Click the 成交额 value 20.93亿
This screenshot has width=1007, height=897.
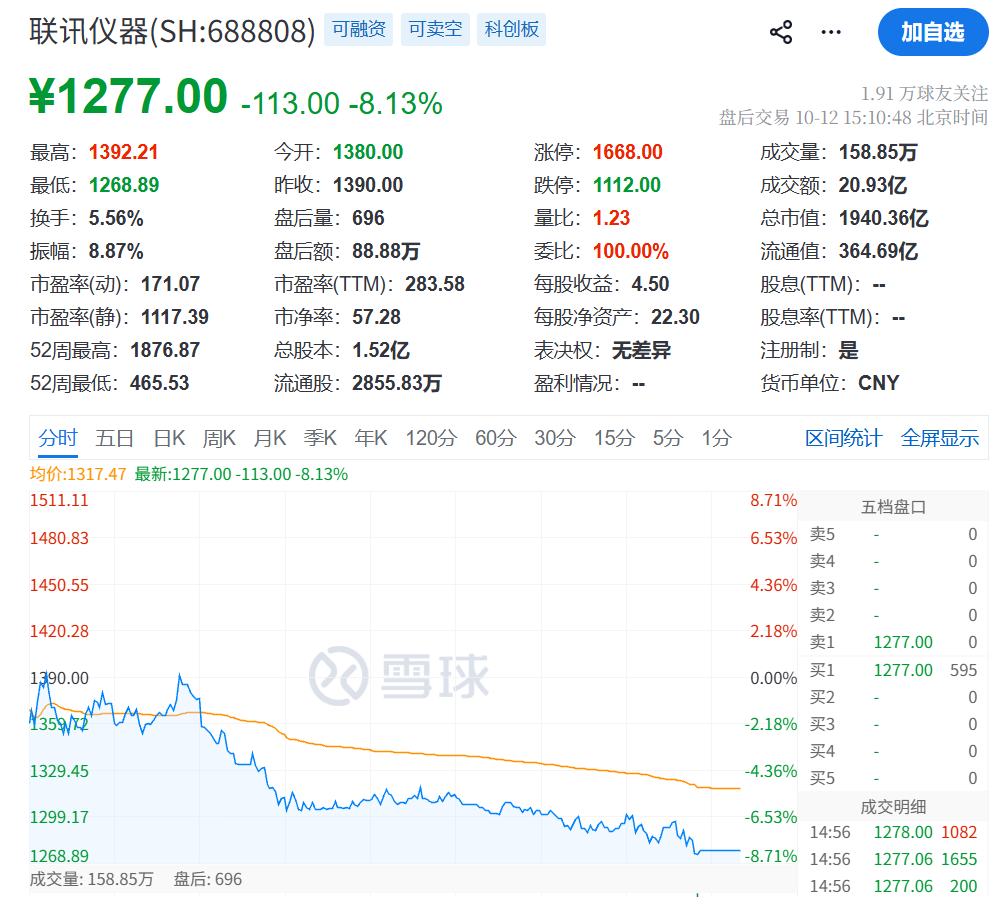point(873,186)
